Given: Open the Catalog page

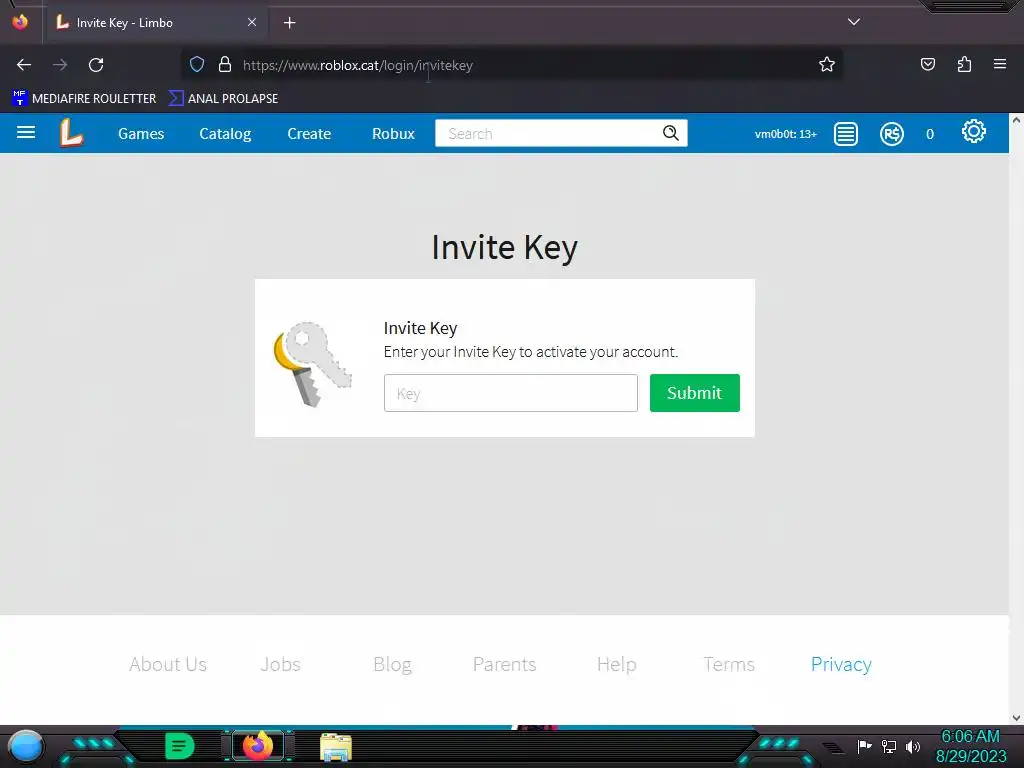Looking at the screenshot, I should (x=225, y=134).
